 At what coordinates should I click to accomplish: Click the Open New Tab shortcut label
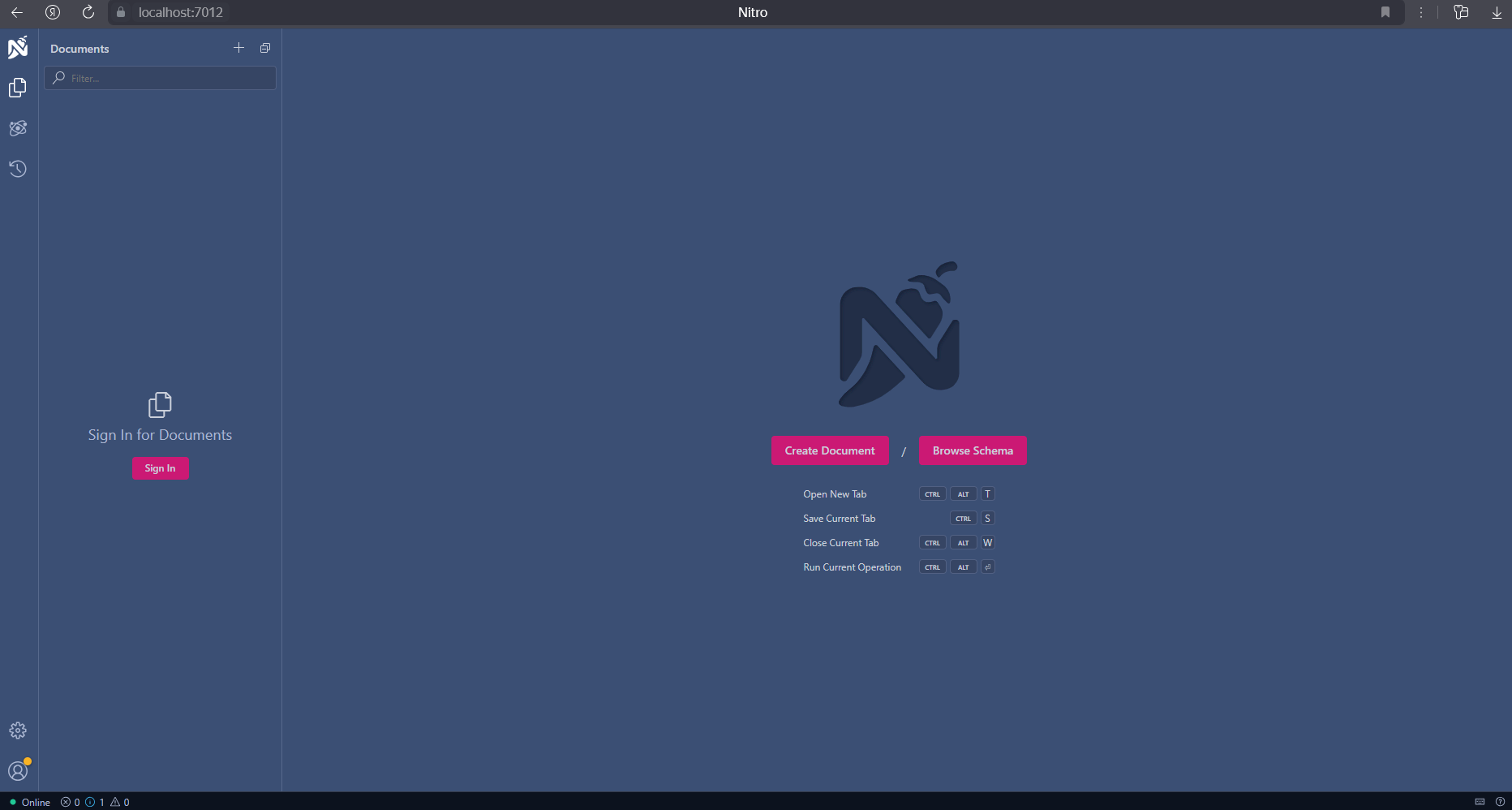tap(835, 494)
